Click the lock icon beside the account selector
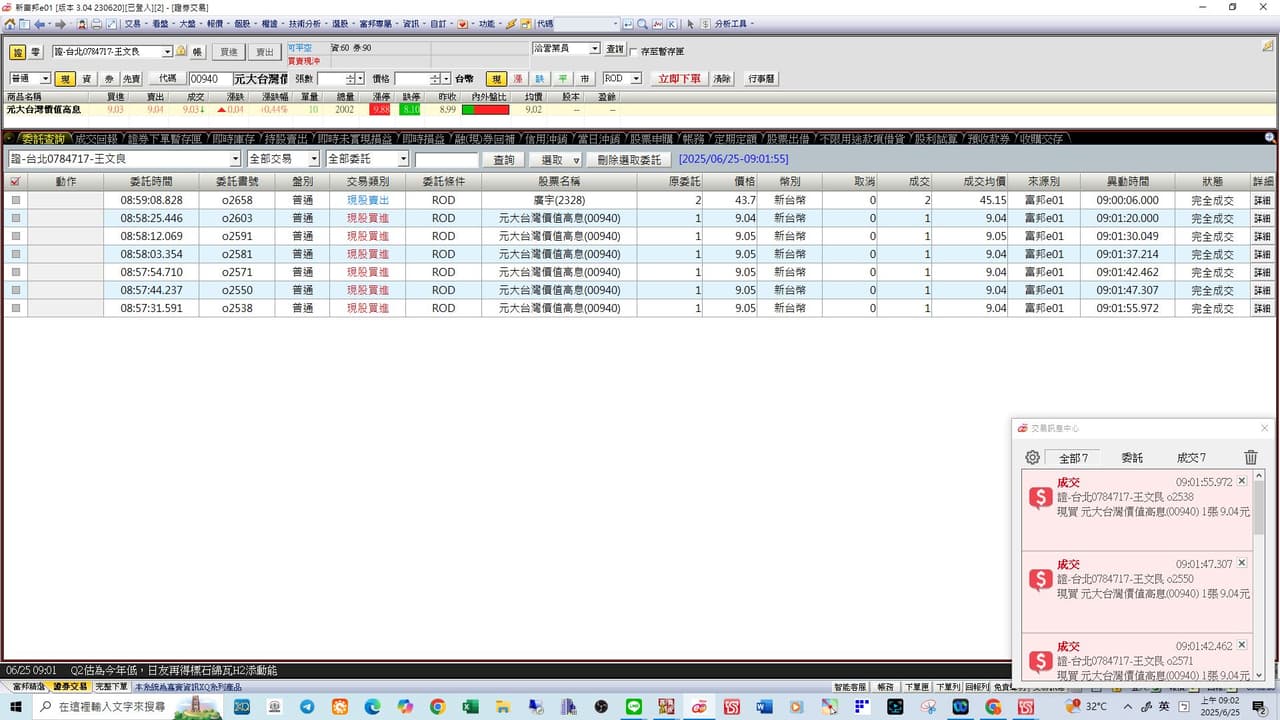1280x720 pixels. point(181,51)
